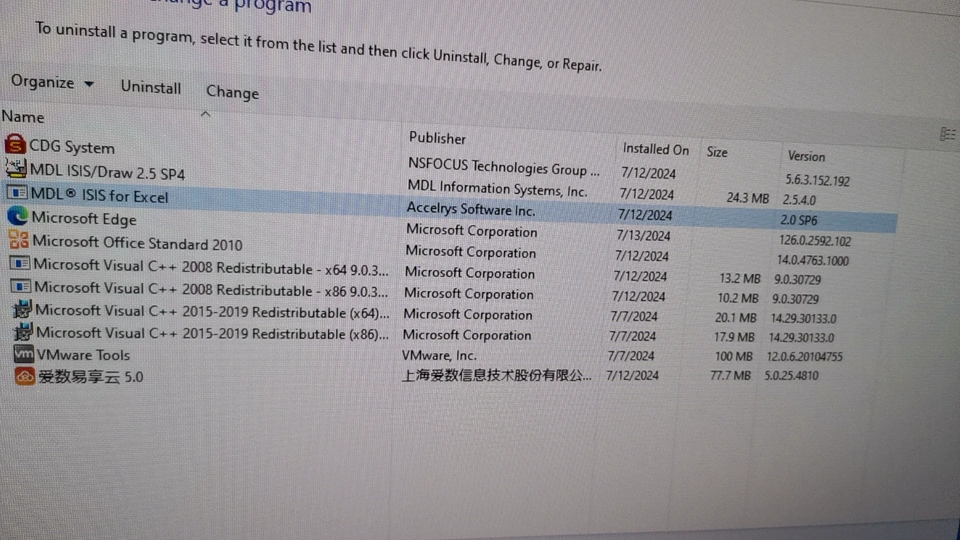960x540 pixels.
Task: Sort by the Installed On column header
Action: pyautogui.click(x=655, y=149)
